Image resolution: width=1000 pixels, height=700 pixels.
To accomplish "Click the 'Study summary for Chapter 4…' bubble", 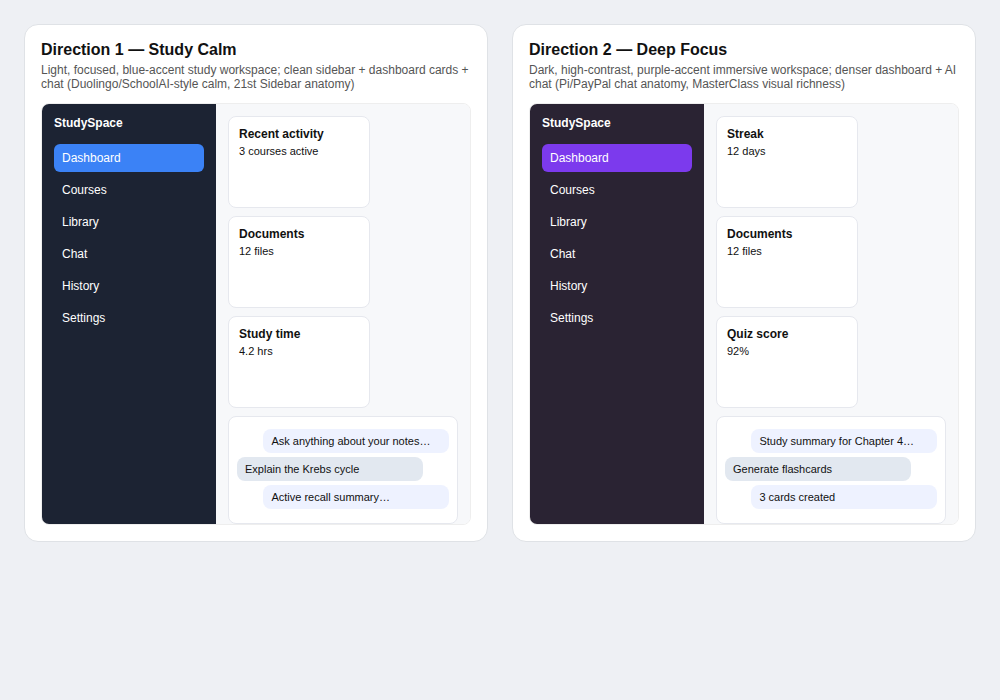I will click(844, 441).
